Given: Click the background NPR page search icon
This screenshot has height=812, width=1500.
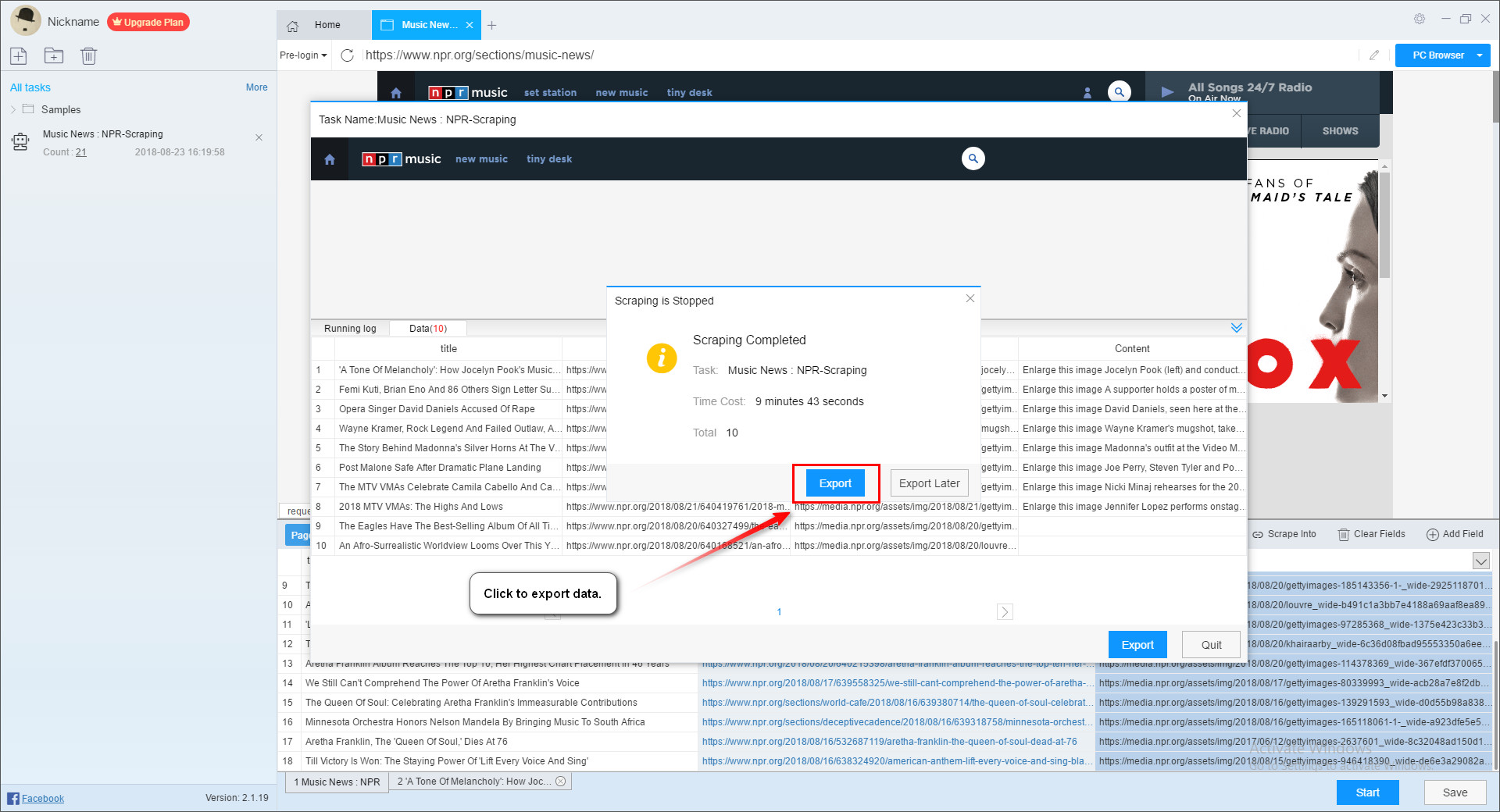Looking at the screenshot, I should (1120, 91).
